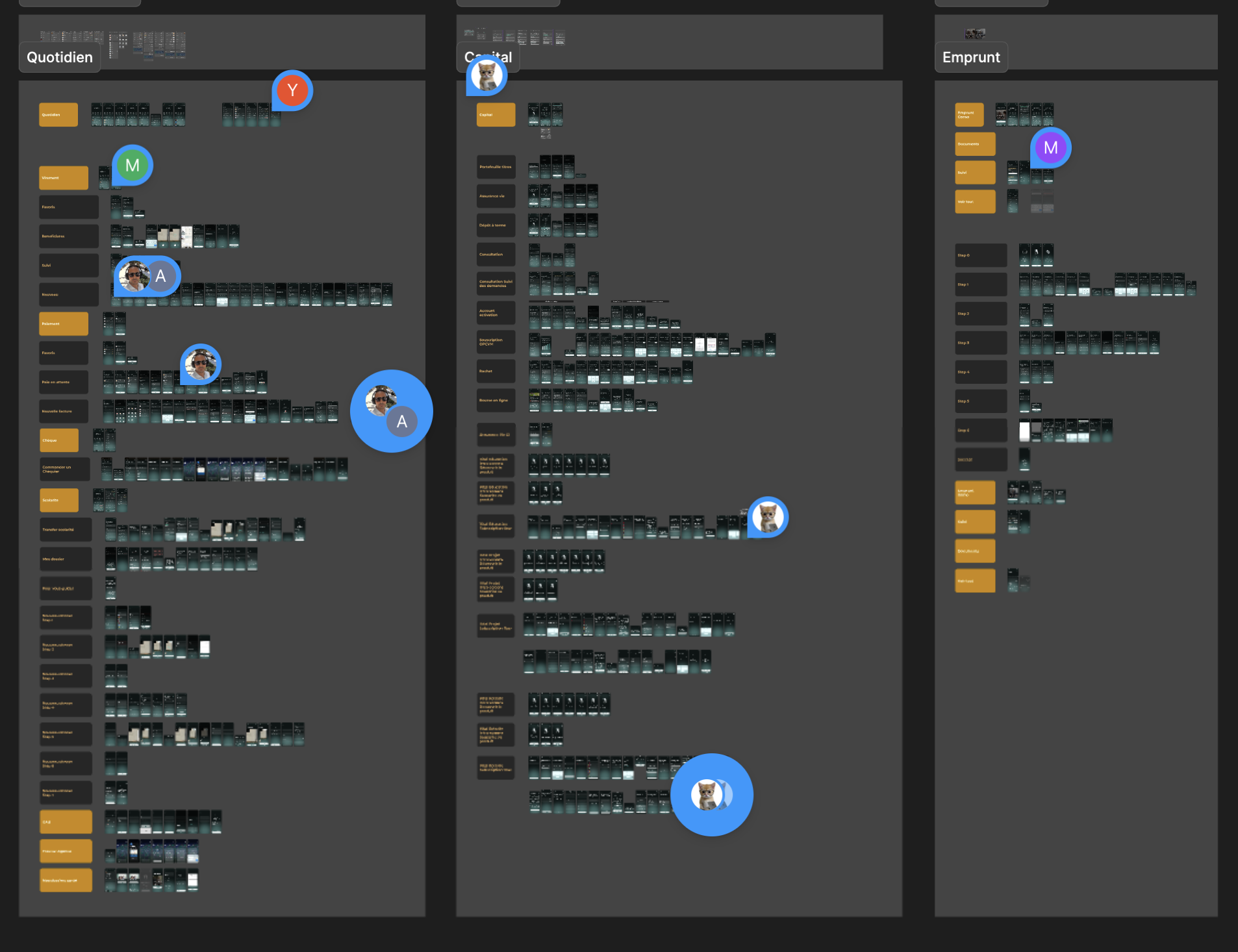Select the Favoris block under Virement
Screen dimensions: 1238x952
69,207
